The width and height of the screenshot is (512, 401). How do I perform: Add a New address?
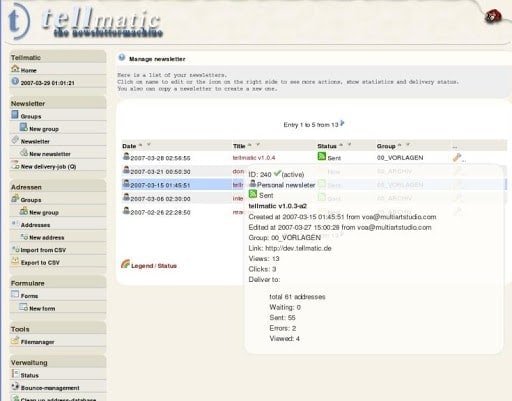coord(46,238)
